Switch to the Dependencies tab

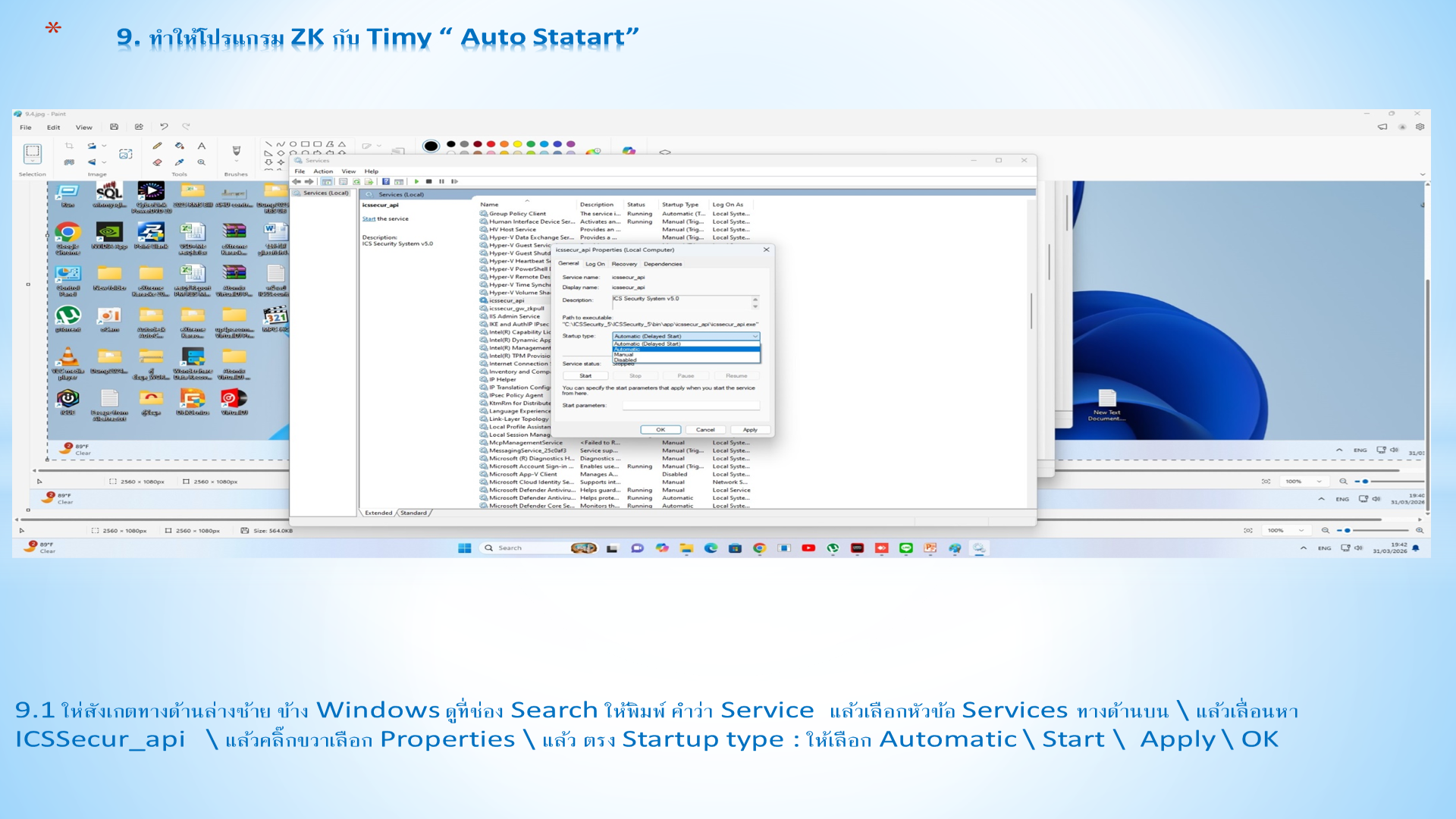point(663,264)
